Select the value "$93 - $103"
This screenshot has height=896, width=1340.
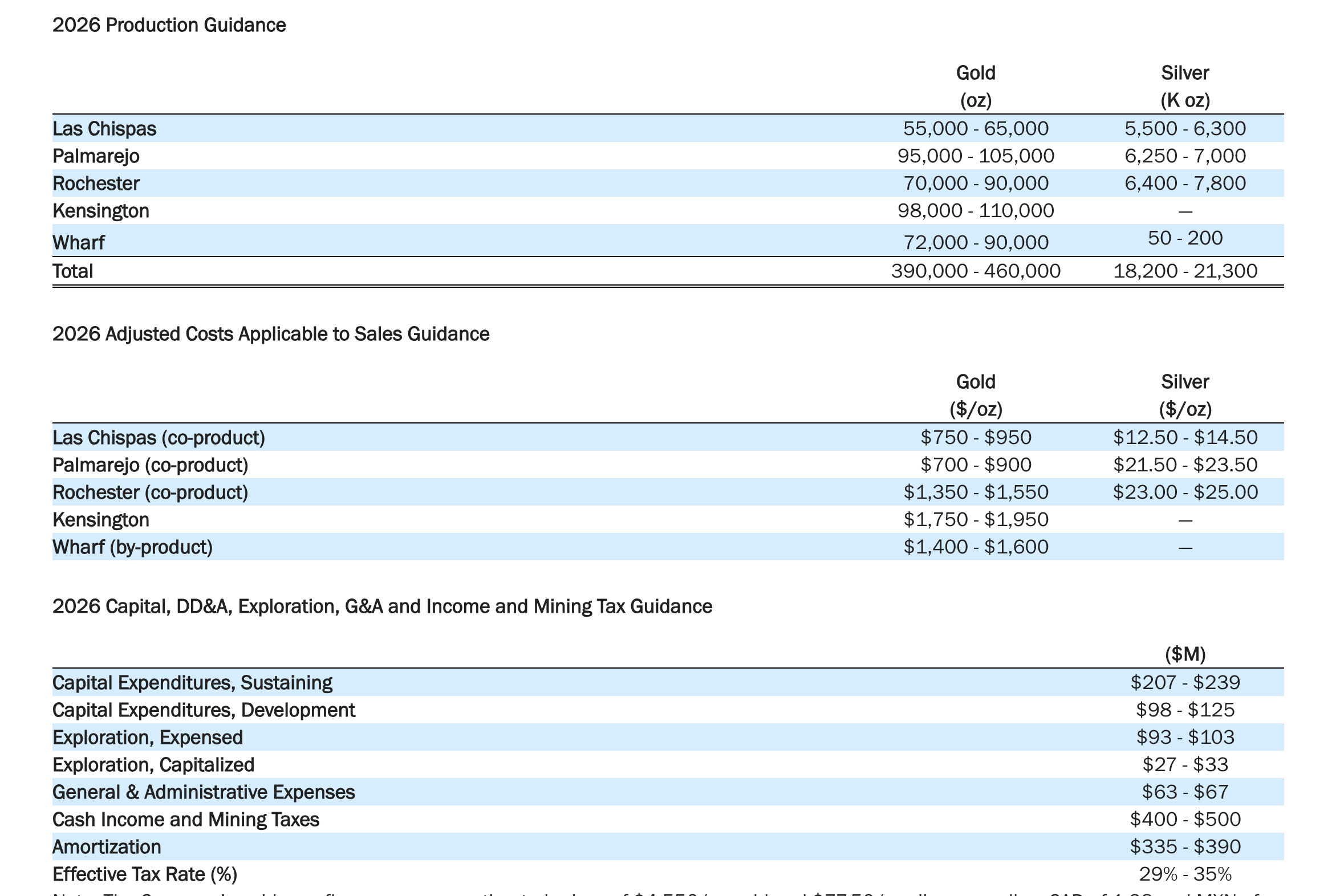tap(1185, 738)
